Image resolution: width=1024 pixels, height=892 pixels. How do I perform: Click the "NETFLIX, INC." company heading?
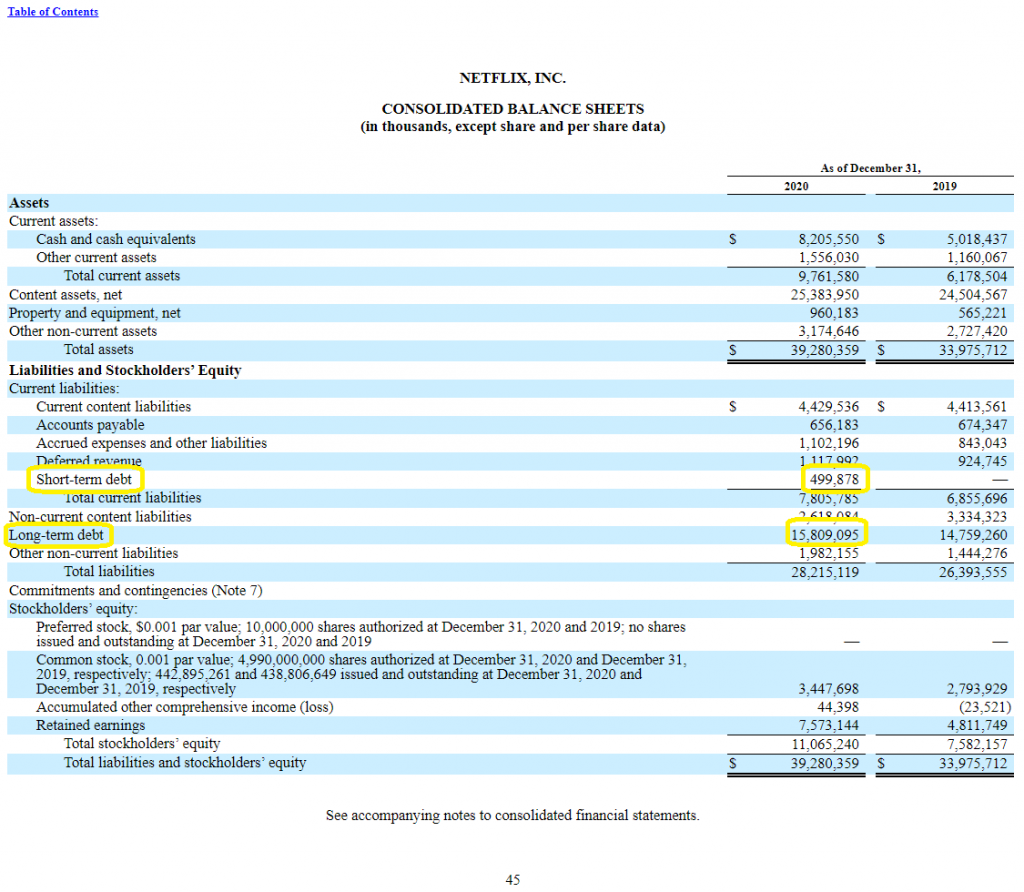[513, 78]
